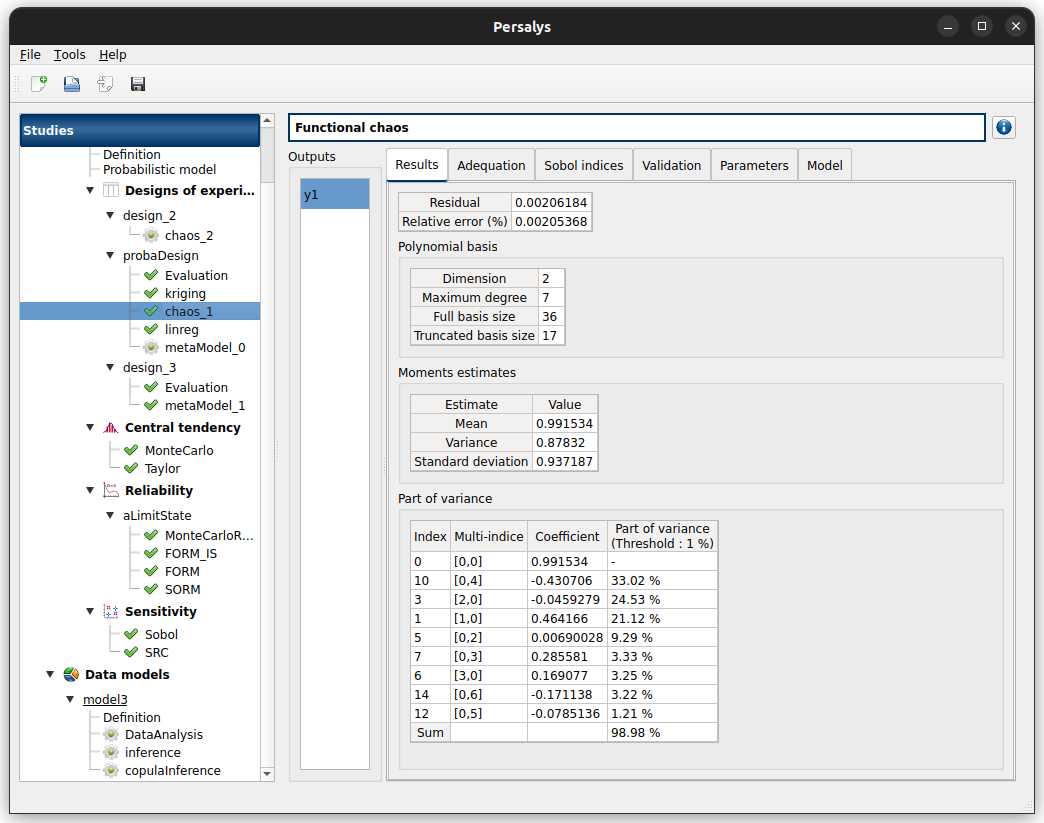
Task: Collapse the Designs of experiments node
Action: click(x=90, y=191)
